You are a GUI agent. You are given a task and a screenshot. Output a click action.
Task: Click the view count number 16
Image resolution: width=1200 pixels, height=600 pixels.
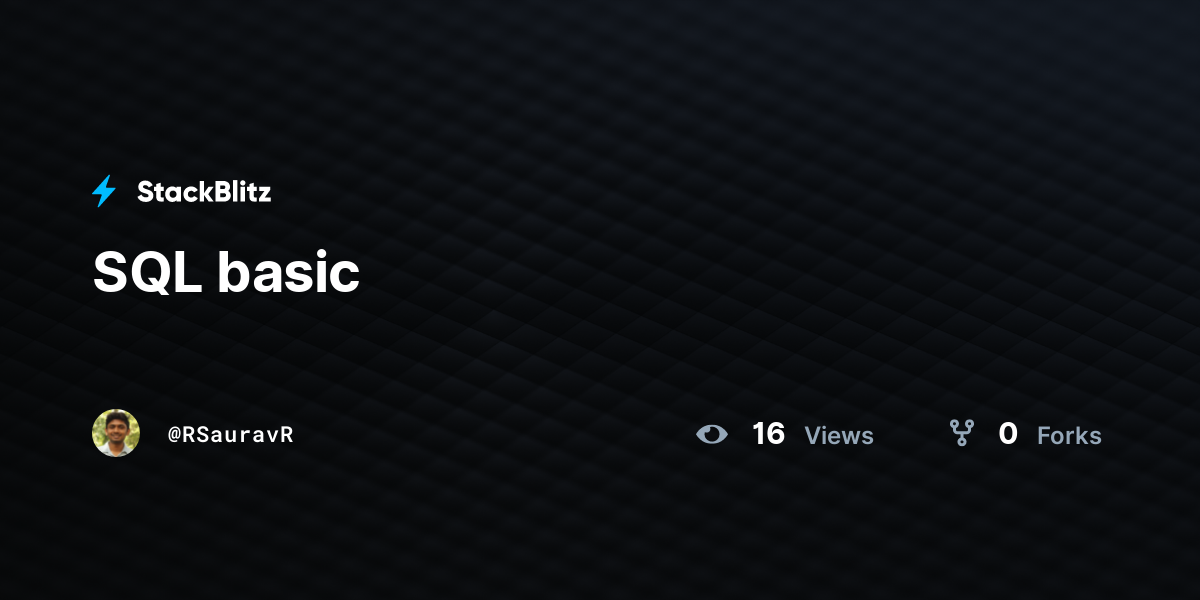coord(768,434)
